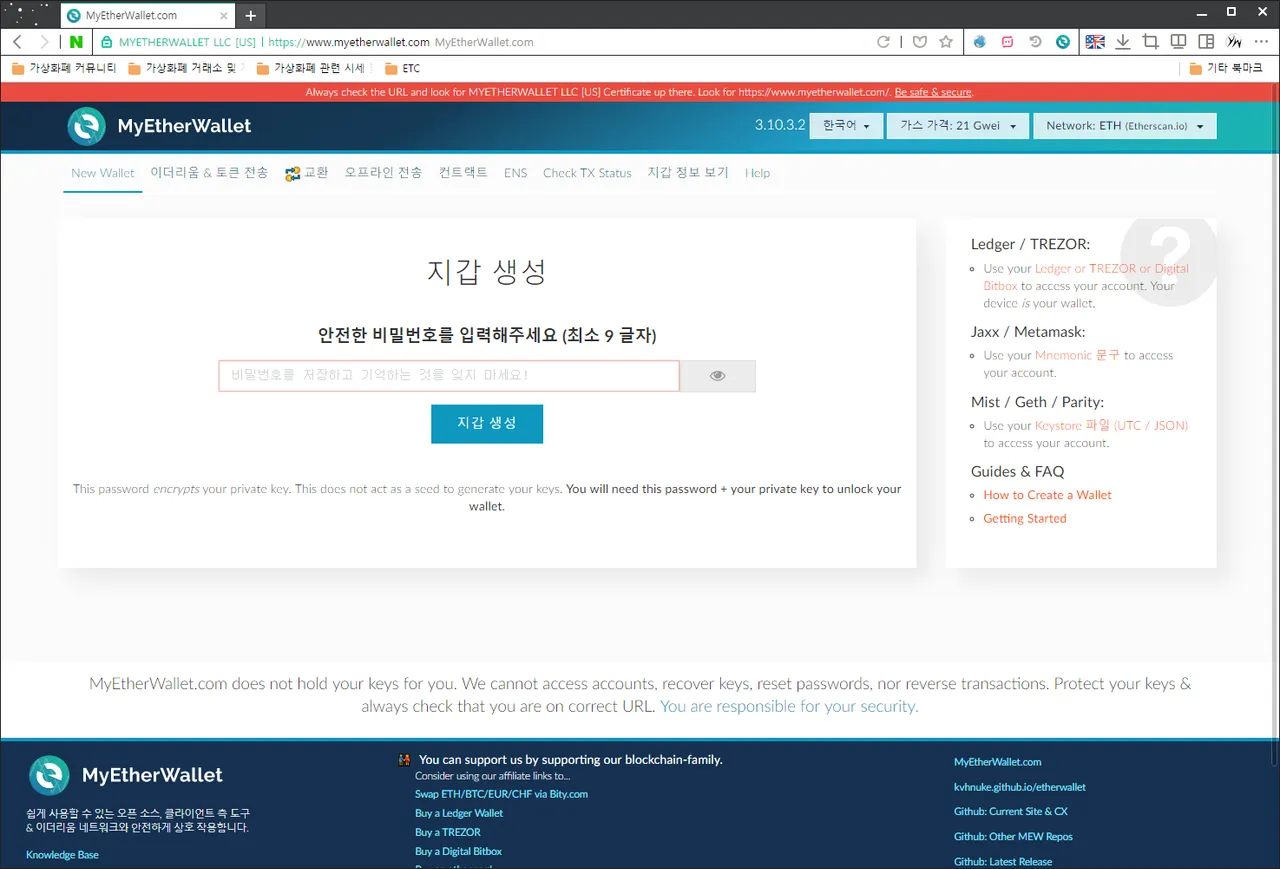This screenshot has height=869, width=1280.
Task: Open the 컨트랙트 tab
Action: tap(463, 173)
